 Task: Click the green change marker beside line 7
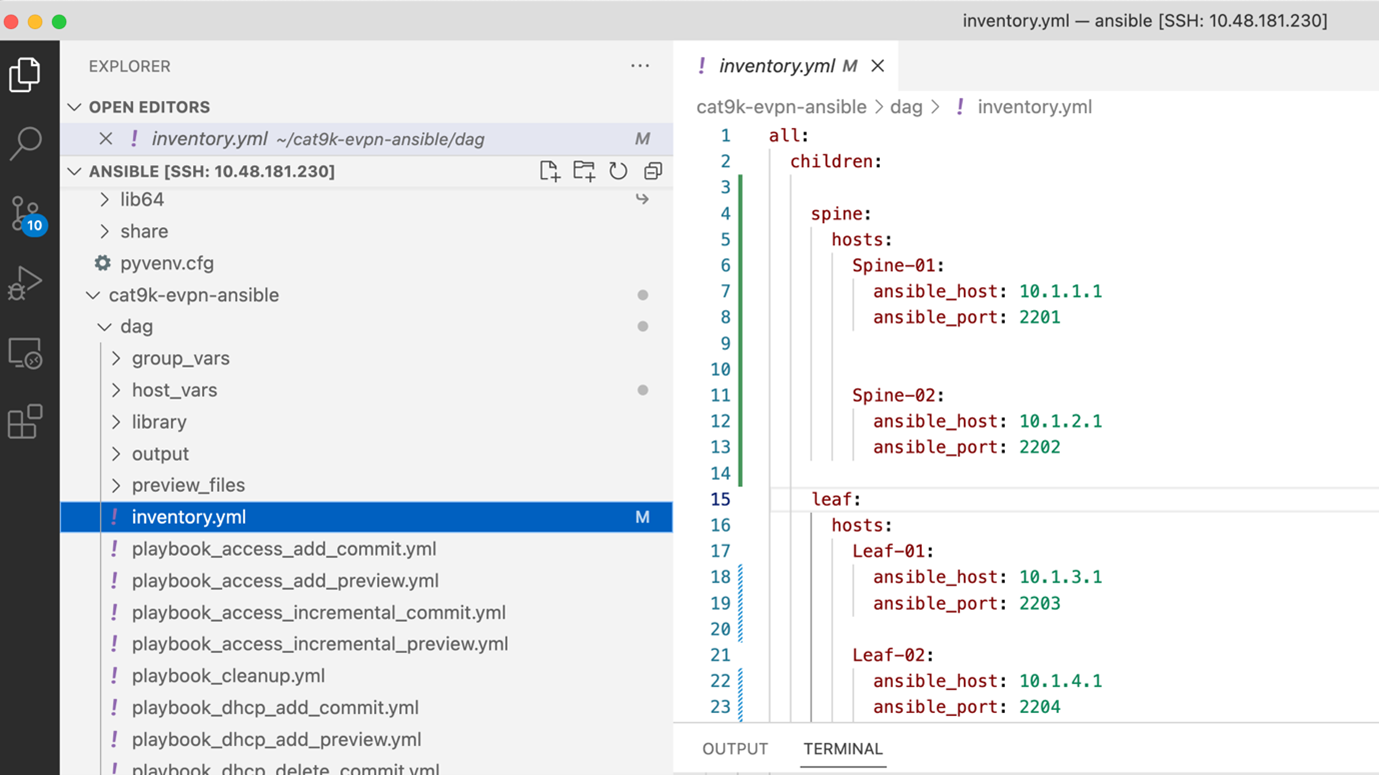click(x=740, y=291)
